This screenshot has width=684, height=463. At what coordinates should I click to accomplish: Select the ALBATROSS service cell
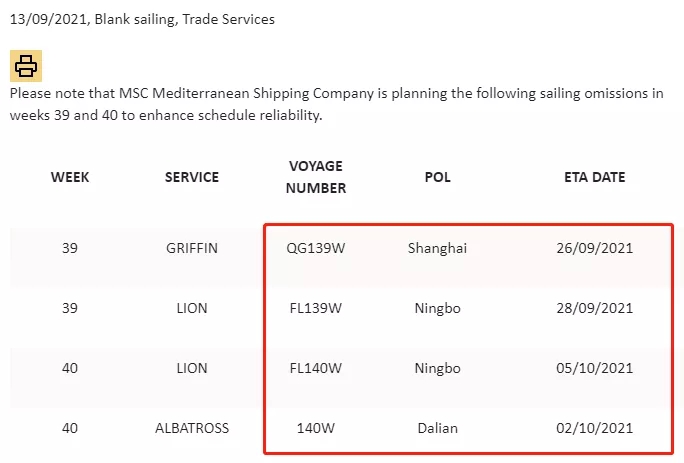[x=192, y=428]
